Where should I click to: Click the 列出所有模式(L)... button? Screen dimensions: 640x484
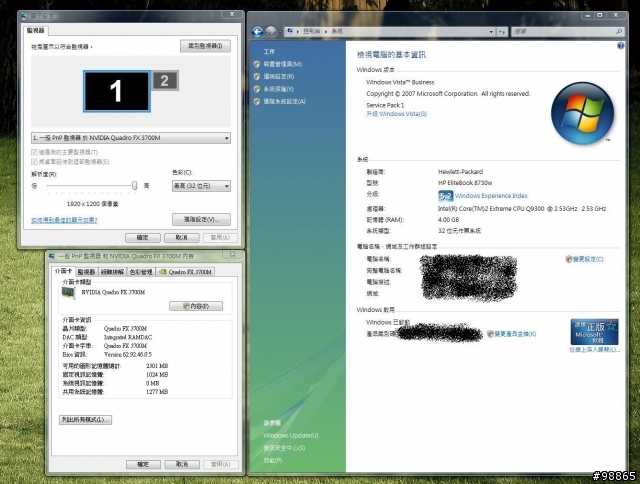point(86,420)
